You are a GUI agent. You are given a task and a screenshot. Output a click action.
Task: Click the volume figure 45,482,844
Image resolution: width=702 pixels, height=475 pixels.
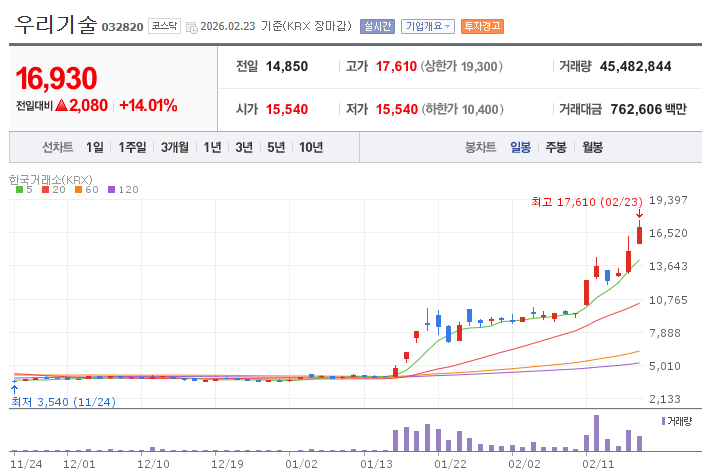tap(635, 67)
